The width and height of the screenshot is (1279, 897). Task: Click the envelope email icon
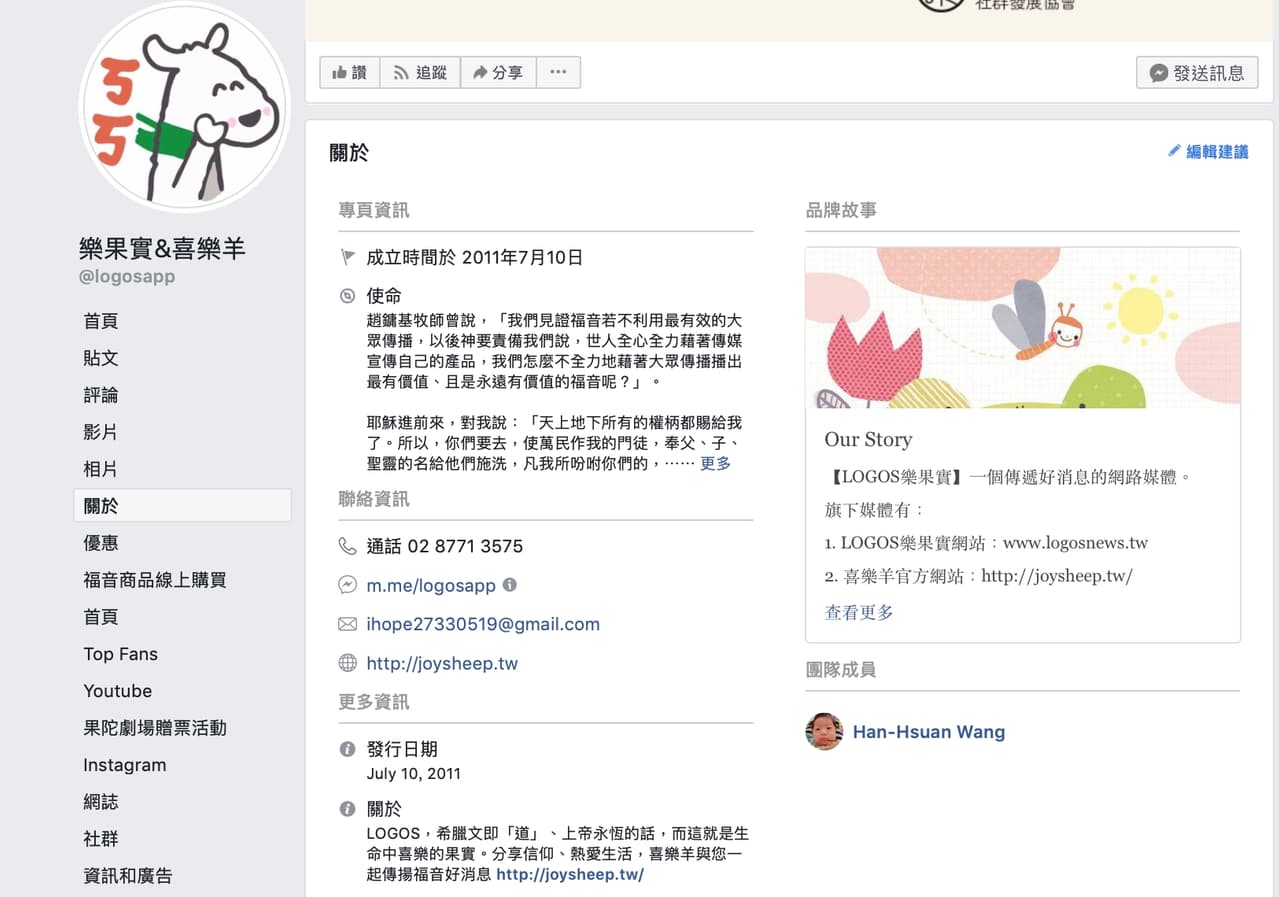click(x=347, y=624)
